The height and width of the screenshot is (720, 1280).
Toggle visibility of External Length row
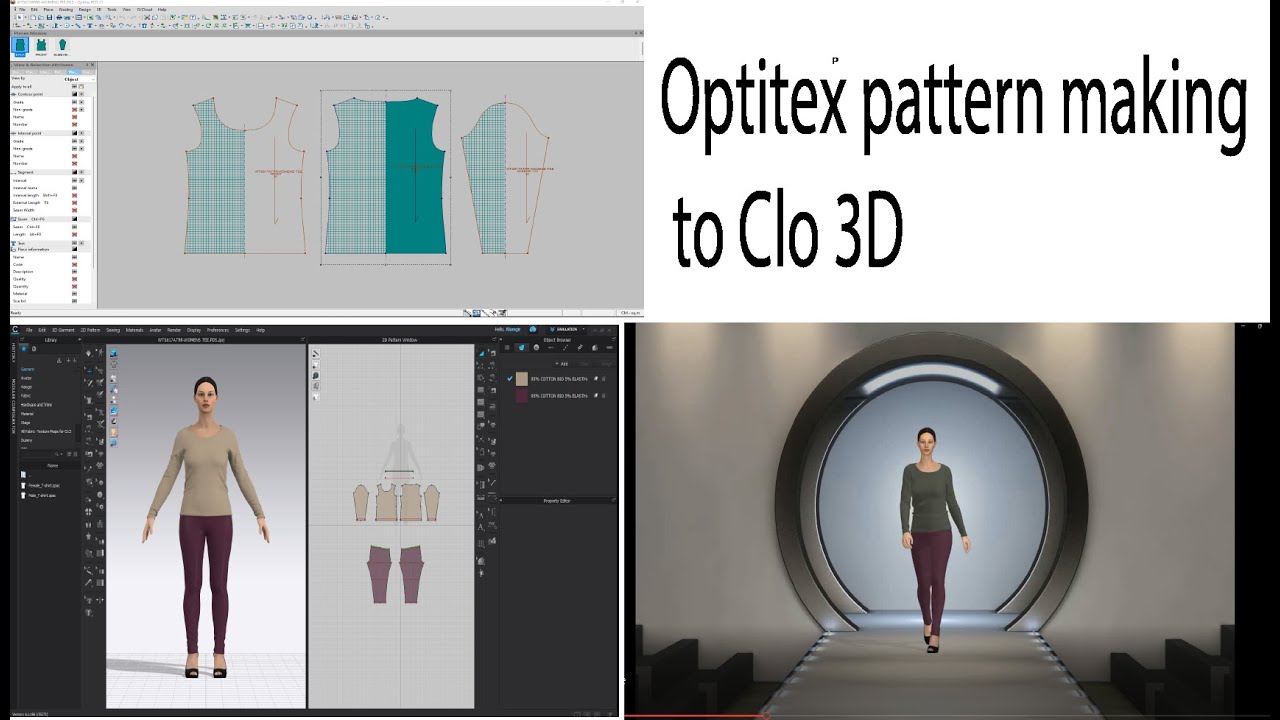click(74, 203)
